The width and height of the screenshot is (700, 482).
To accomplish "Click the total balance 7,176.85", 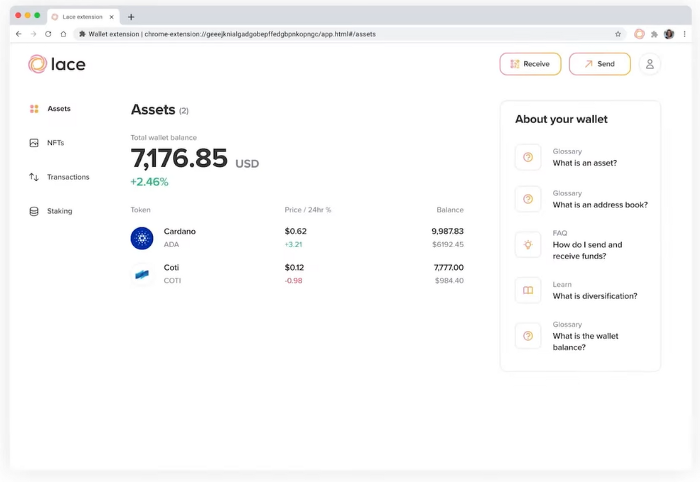I will [179, 158].
